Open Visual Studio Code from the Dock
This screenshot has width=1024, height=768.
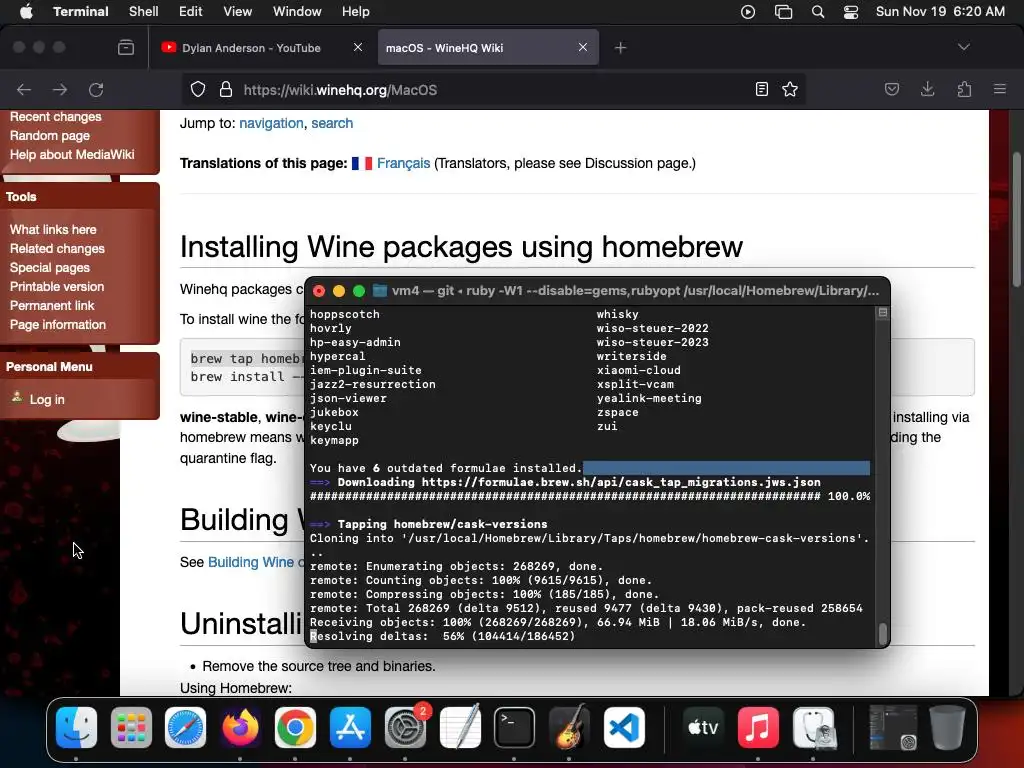pyautogui.click(x=624, y=727)
